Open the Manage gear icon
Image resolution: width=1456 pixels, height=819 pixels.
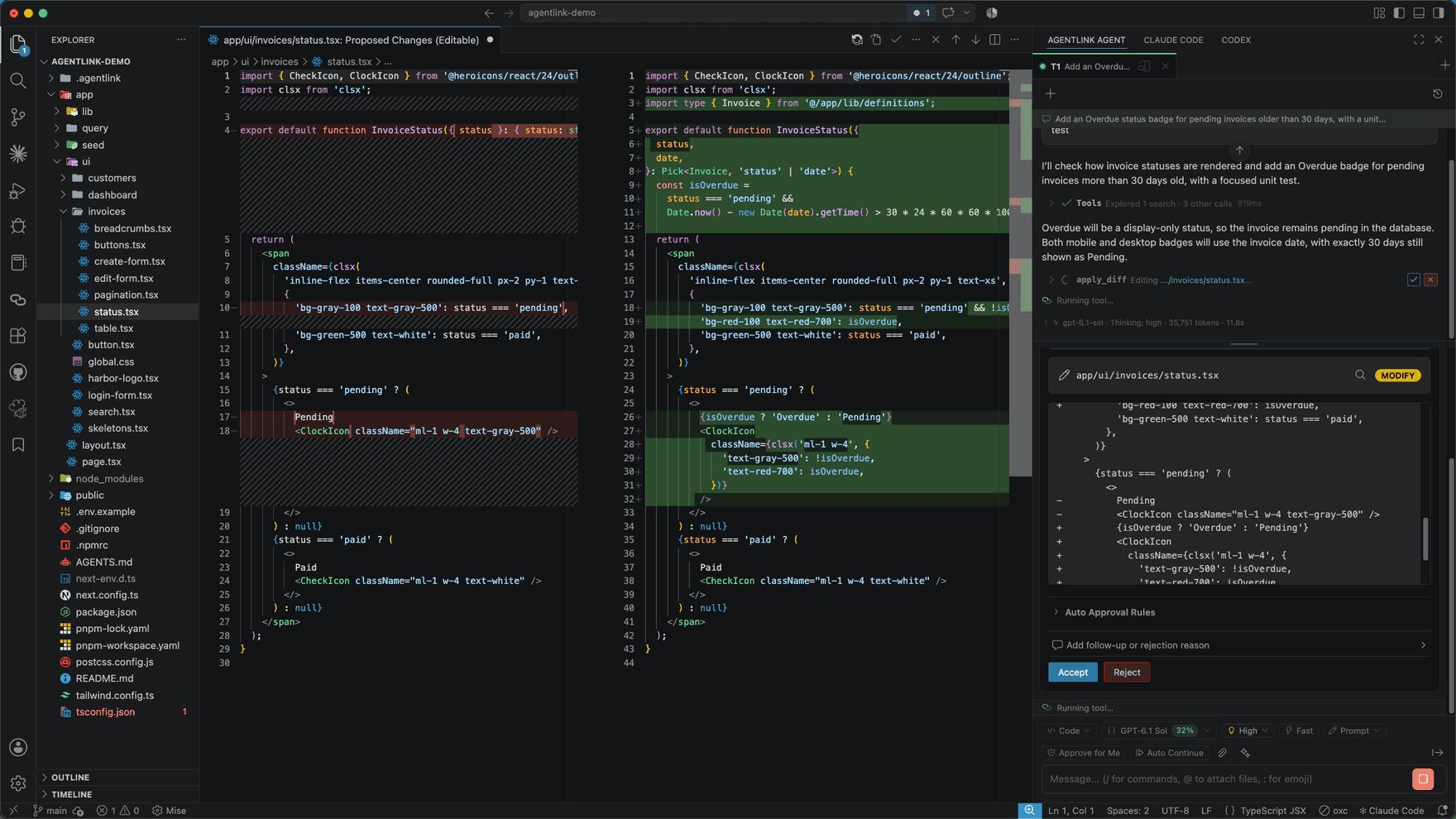pos(18,783)
